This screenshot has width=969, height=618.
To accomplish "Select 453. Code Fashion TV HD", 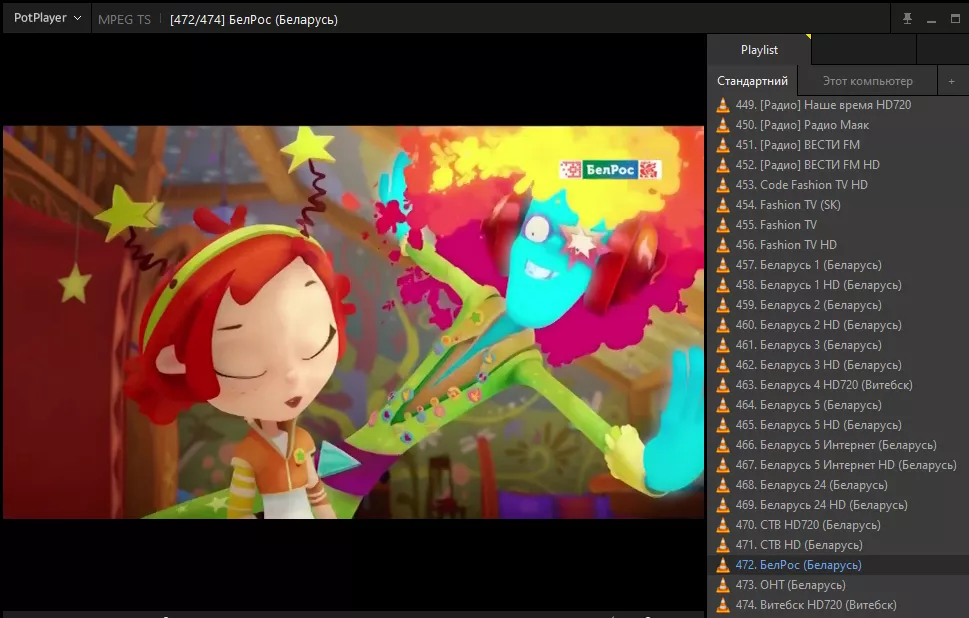I will (x=838, y=185).
